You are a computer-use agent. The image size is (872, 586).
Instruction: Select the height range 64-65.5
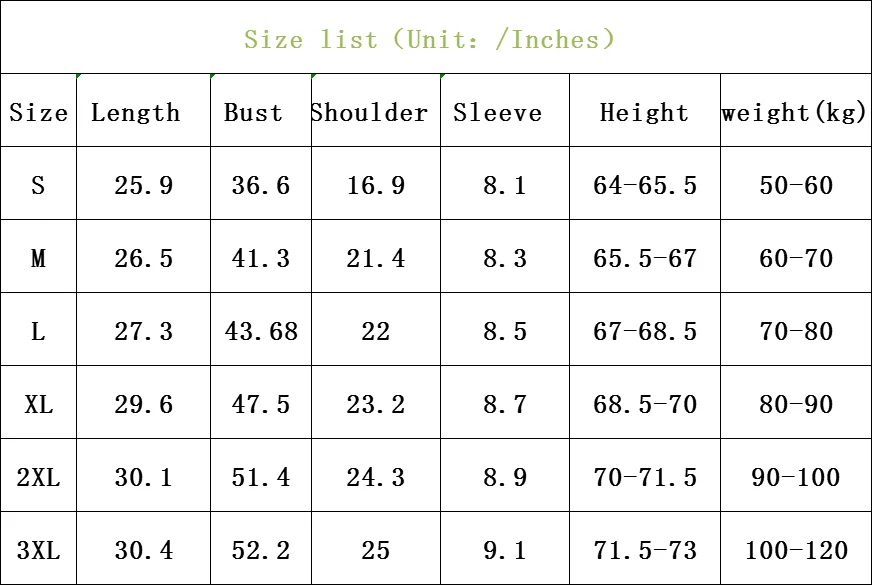coord(645,185)
